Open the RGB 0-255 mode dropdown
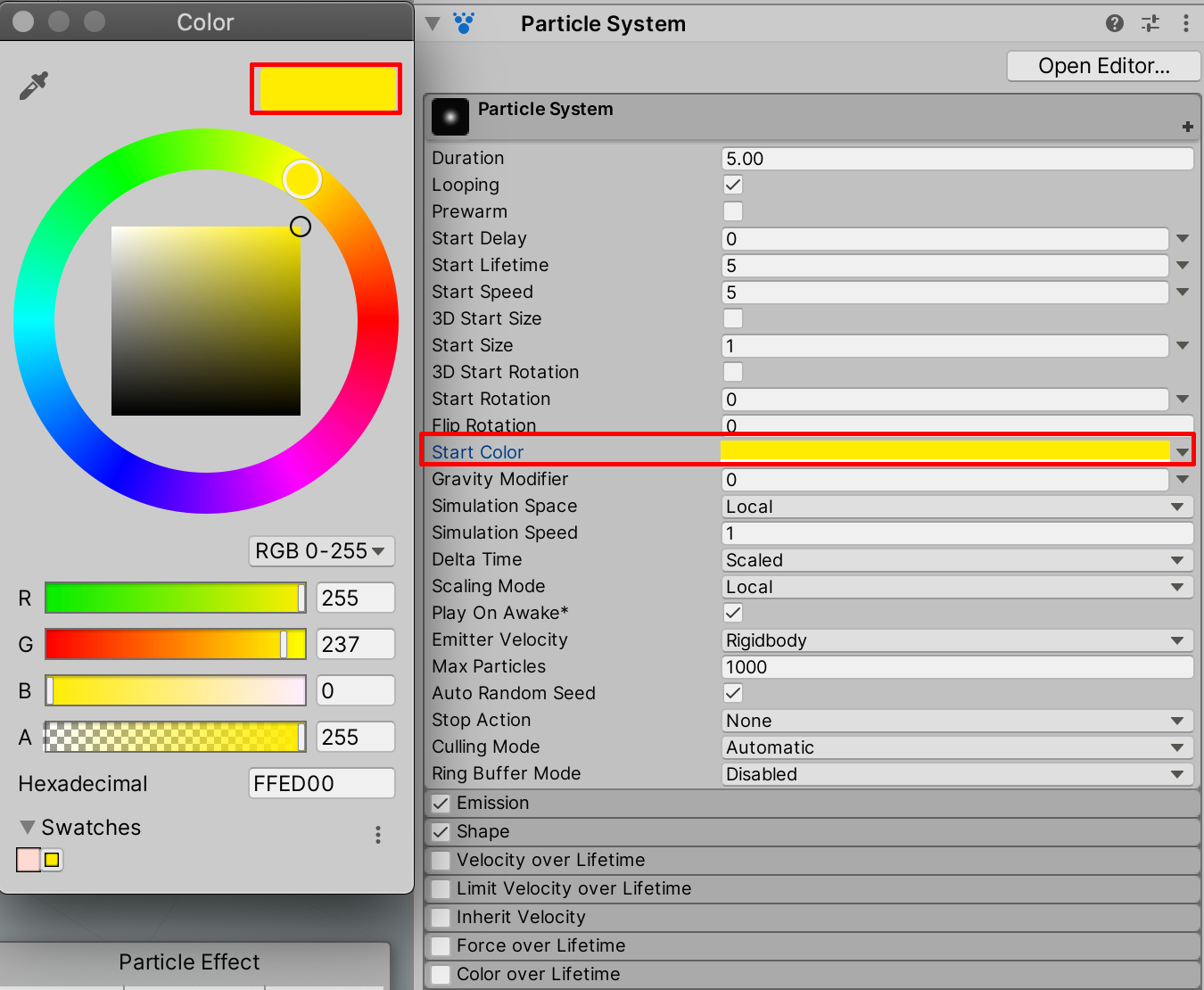This screenshot has width=1204, height=990. pos(321,551)
